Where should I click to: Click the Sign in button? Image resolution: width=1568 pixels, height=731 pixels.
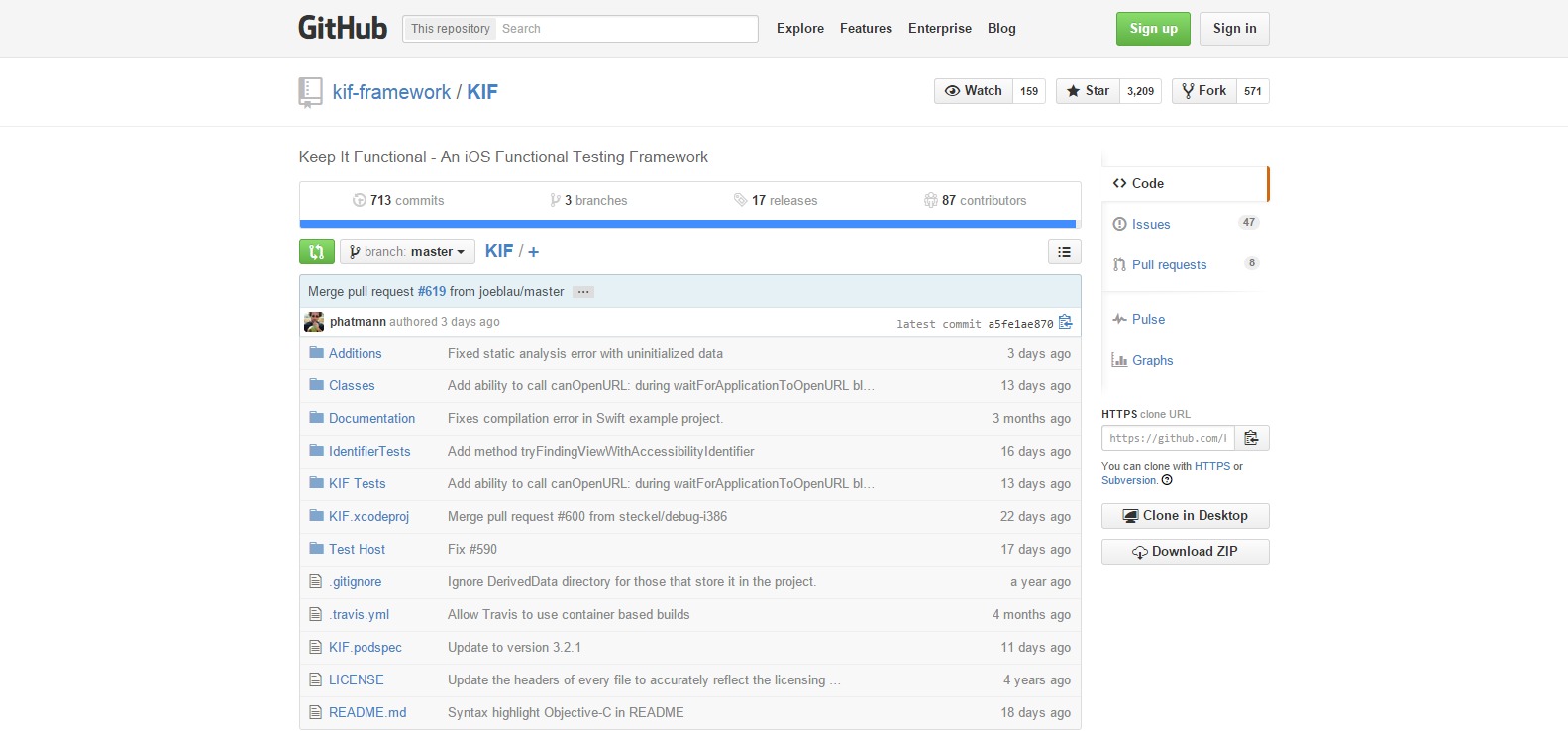pos(1234,29)
